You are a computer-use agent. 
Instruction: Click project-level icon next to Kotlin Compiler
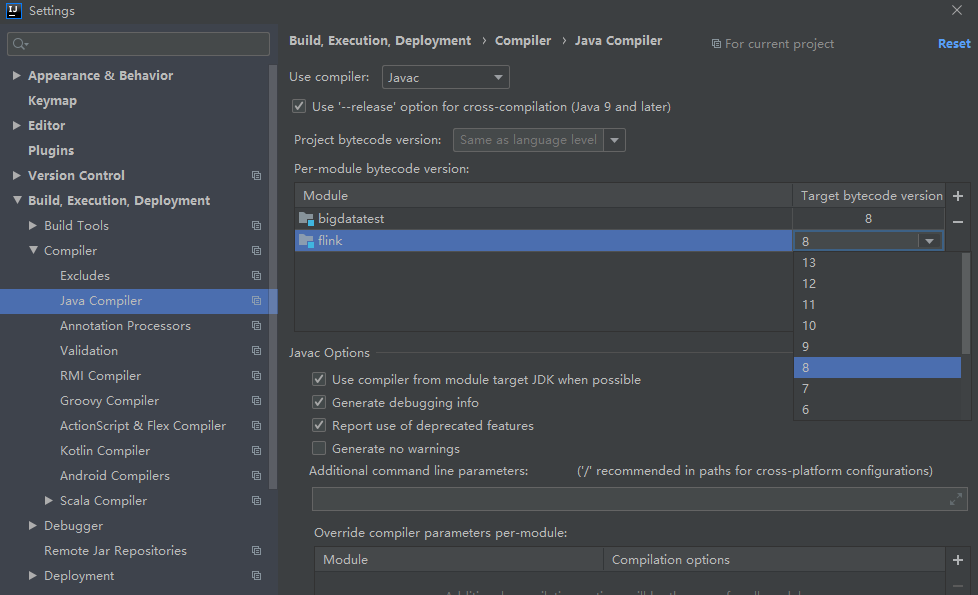coord(256,450)
